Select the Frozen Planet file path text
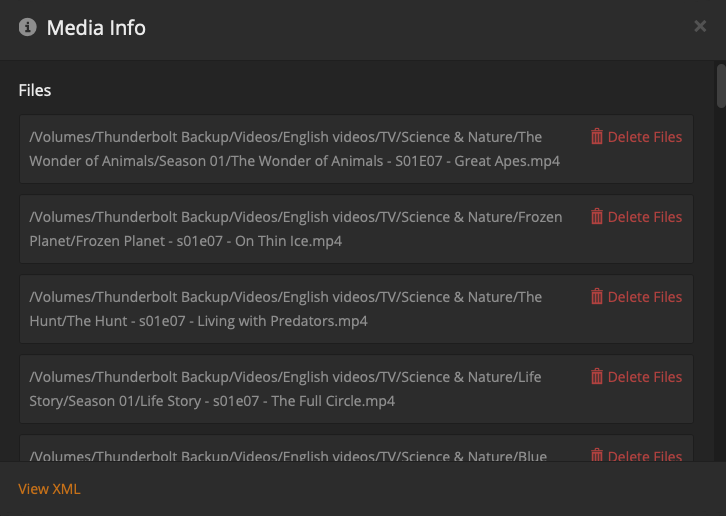Image resolution: width=726 pixels, height=516 pixels. (x=295, y=229)
